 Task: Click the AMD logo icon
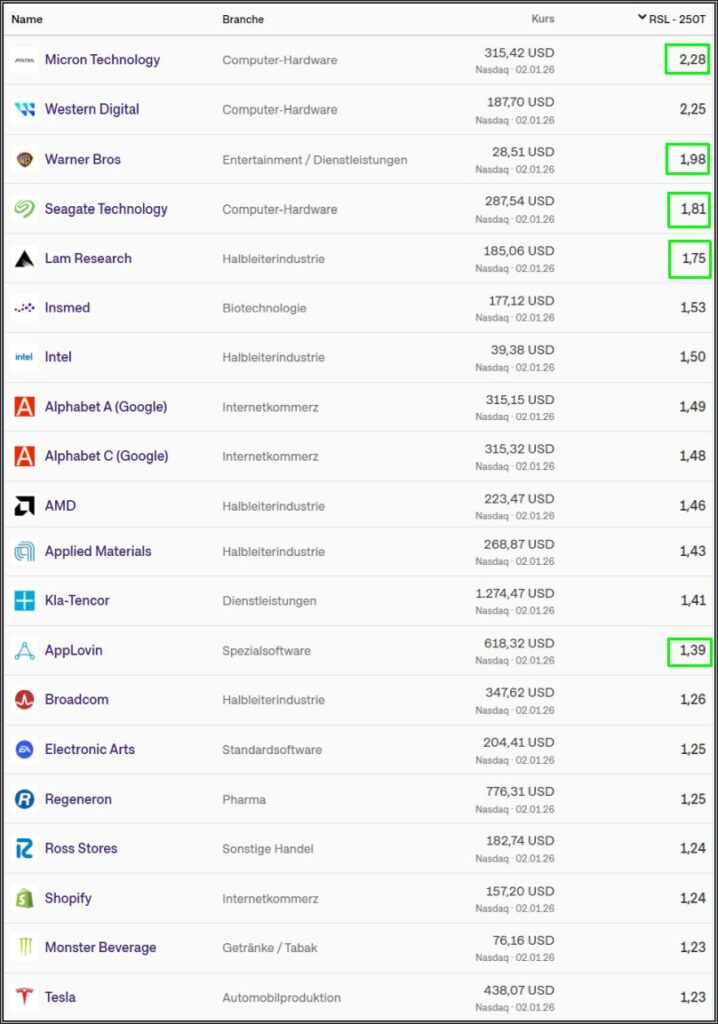tap(24, 506)
